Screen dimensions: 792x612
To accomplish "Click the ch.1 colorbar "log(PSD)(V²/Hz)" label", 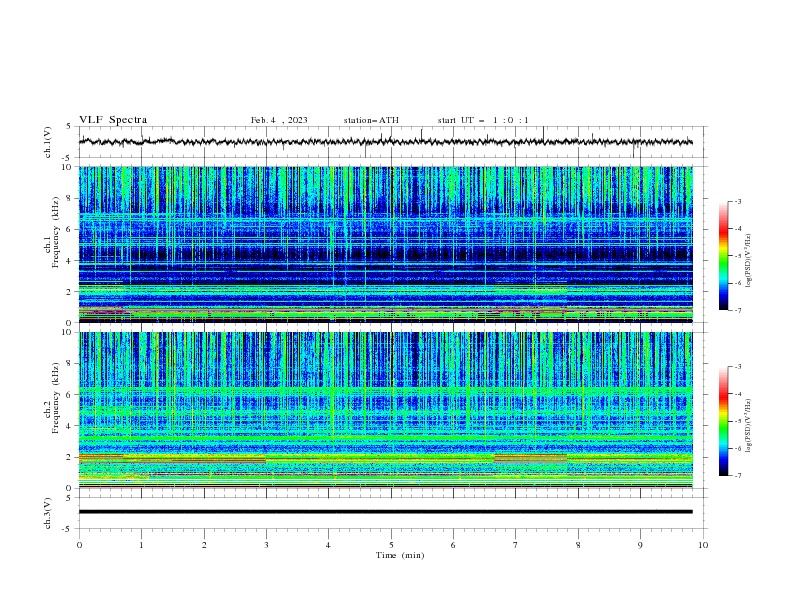I will pyautogui.click(x=749, y=261).
